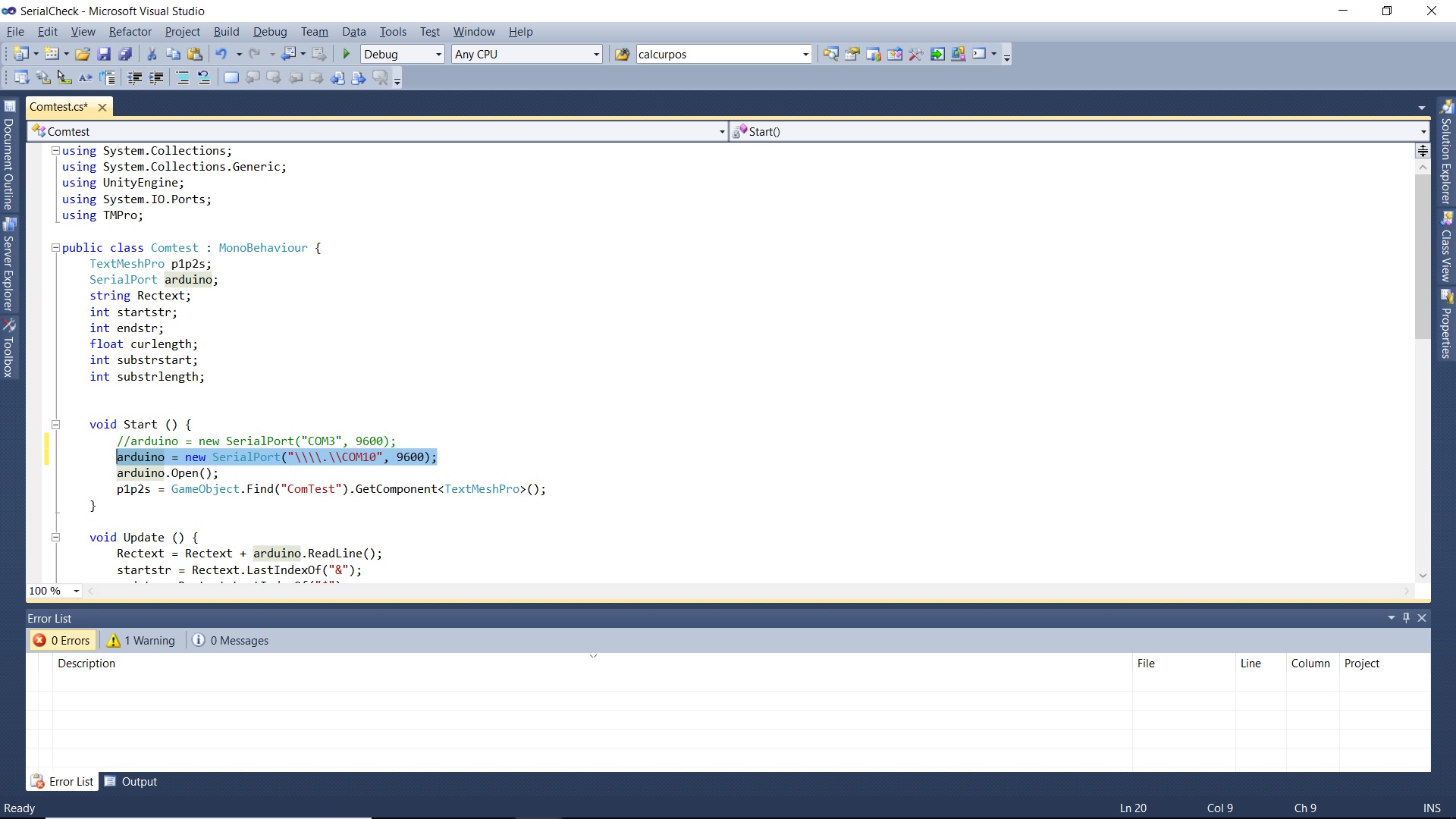The width and height of the screenshot is (1456, 819).
Task: Collapse the void Start method
Action: click(55, 425)
